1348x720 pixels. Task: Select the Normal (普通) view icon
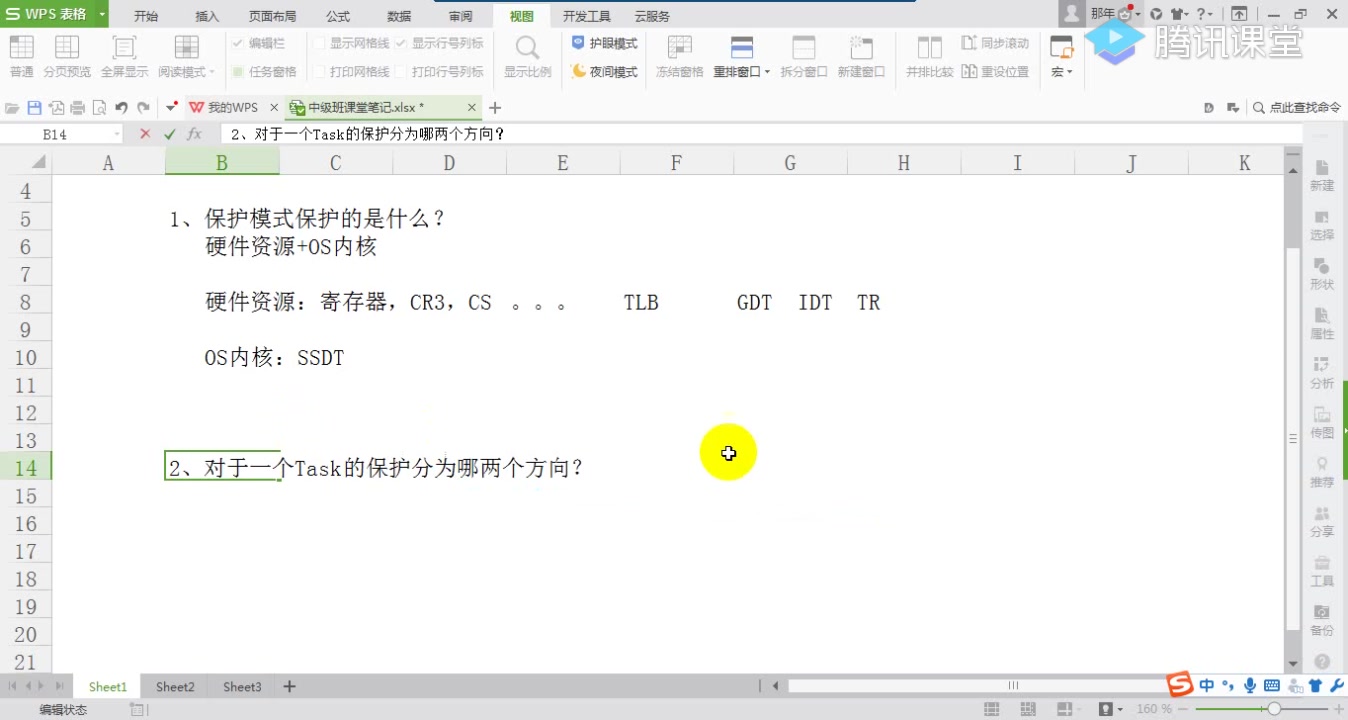pos(21,47)
